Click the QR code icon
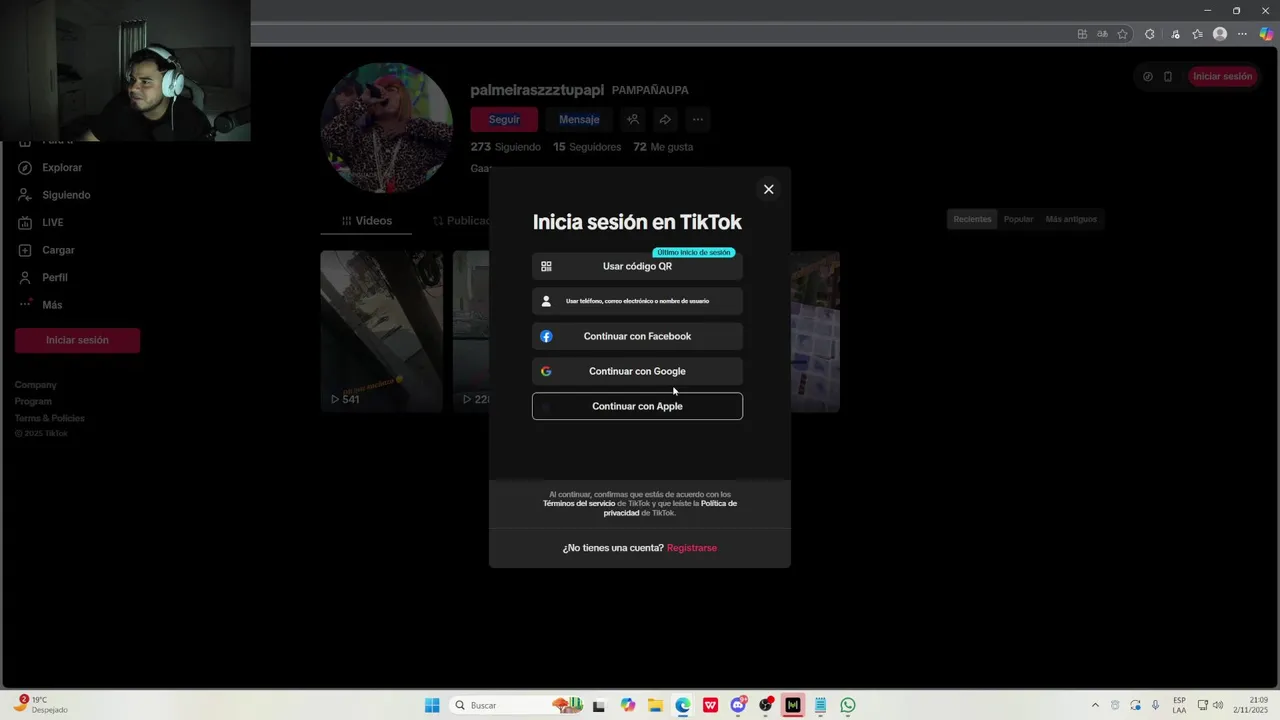Image resolution: width=1280 pixels, height=720 pixels. 546,266
